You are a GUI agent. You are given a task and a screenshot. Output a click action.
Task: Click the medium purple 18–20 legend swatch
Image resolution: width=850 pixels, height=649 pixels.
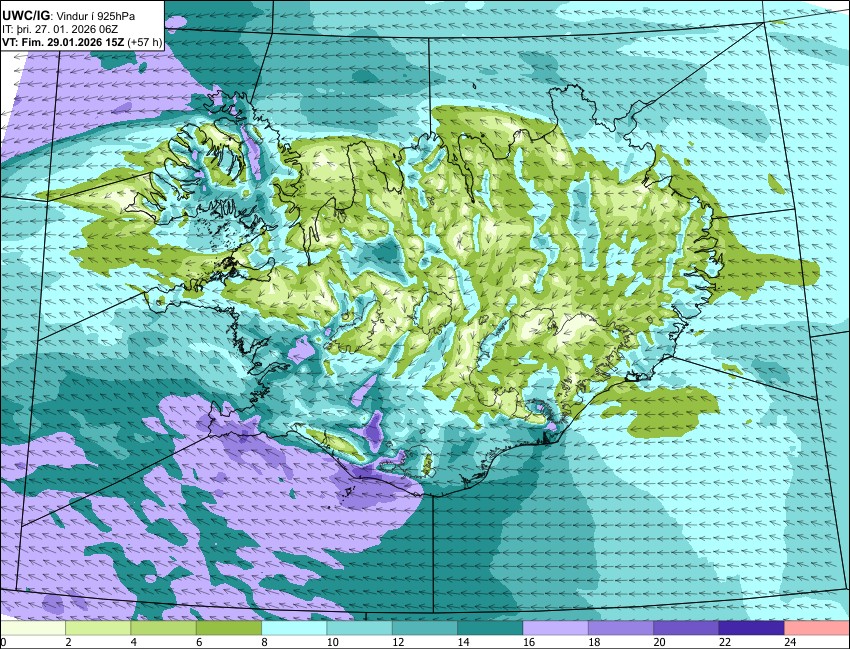621,628
